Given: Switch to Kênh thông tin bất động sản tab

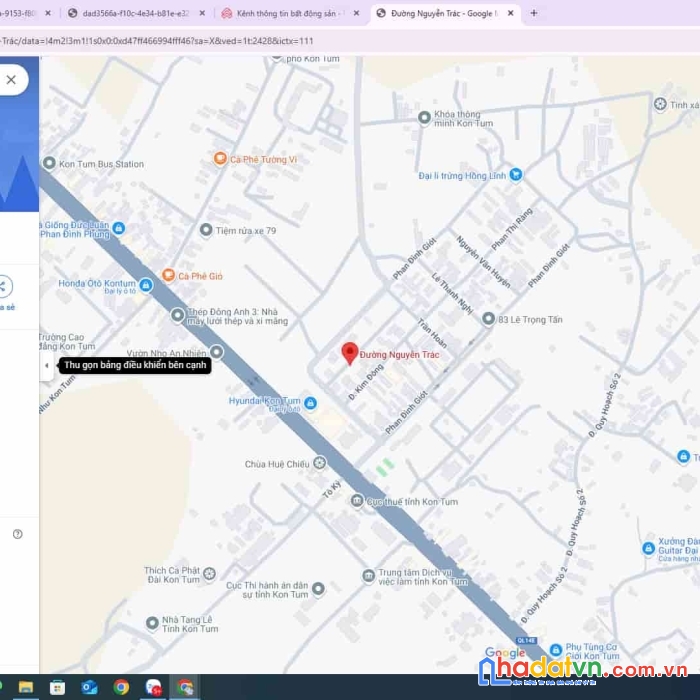Looking at the screenshot, I should 290,13.
